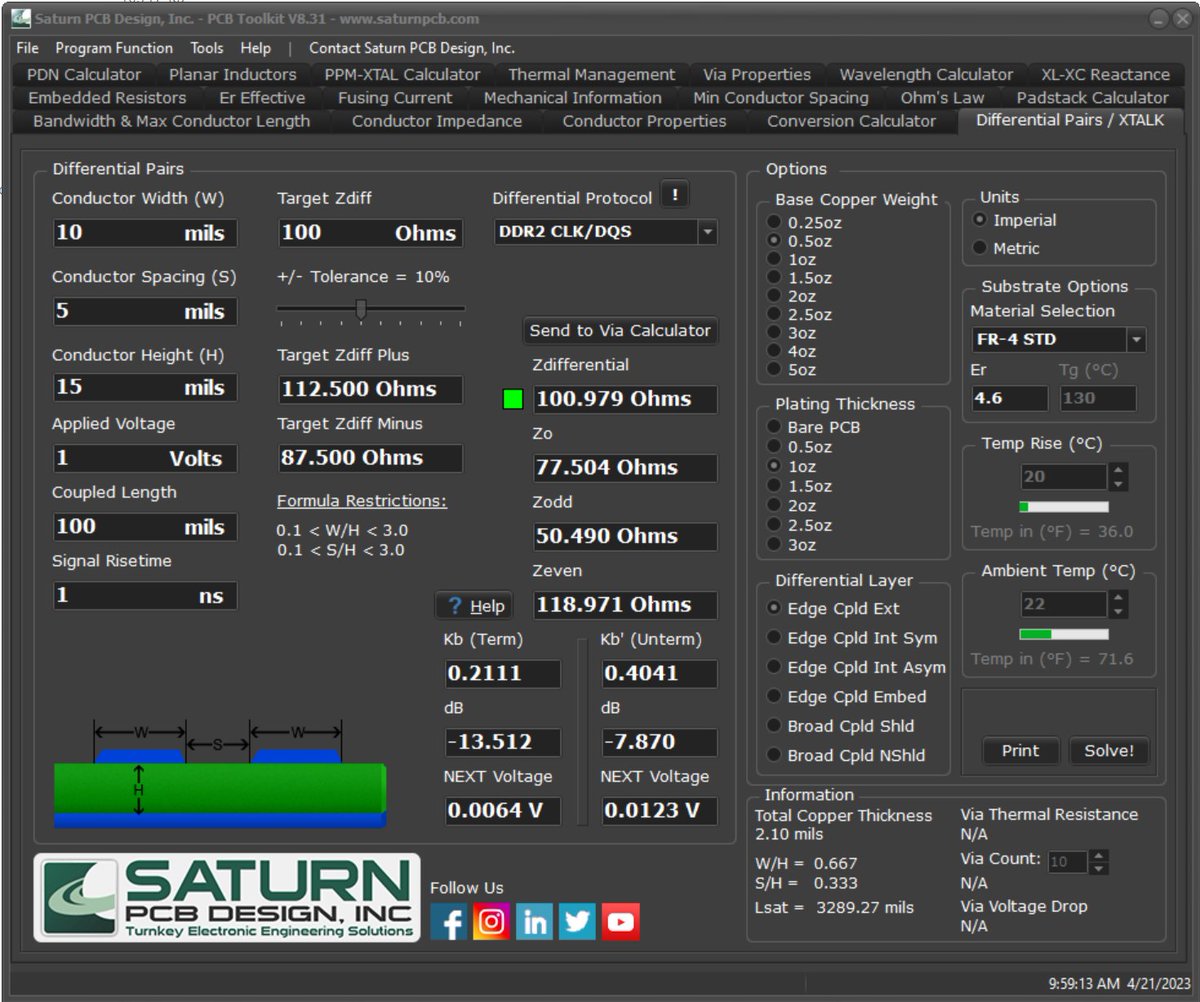
Task: Click Applied Voltage input field
Action: (x=145, y=458)
